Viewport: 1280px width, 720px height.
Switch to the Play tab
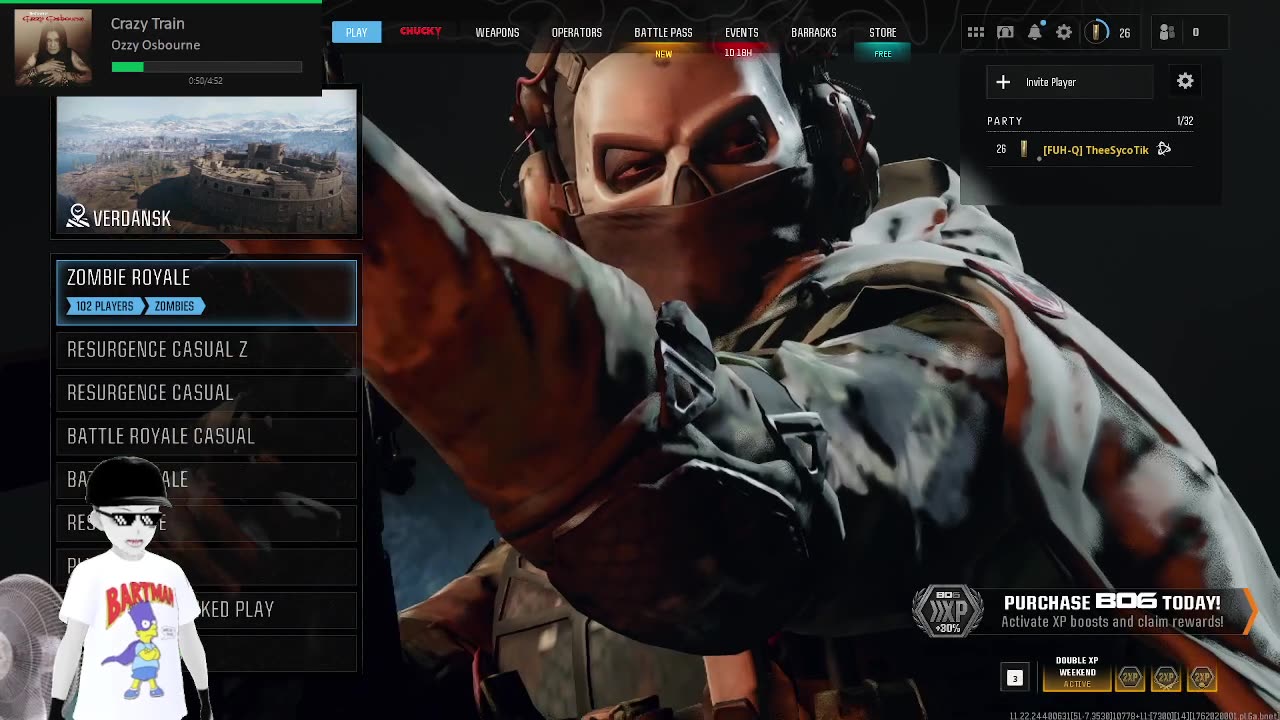356,32
